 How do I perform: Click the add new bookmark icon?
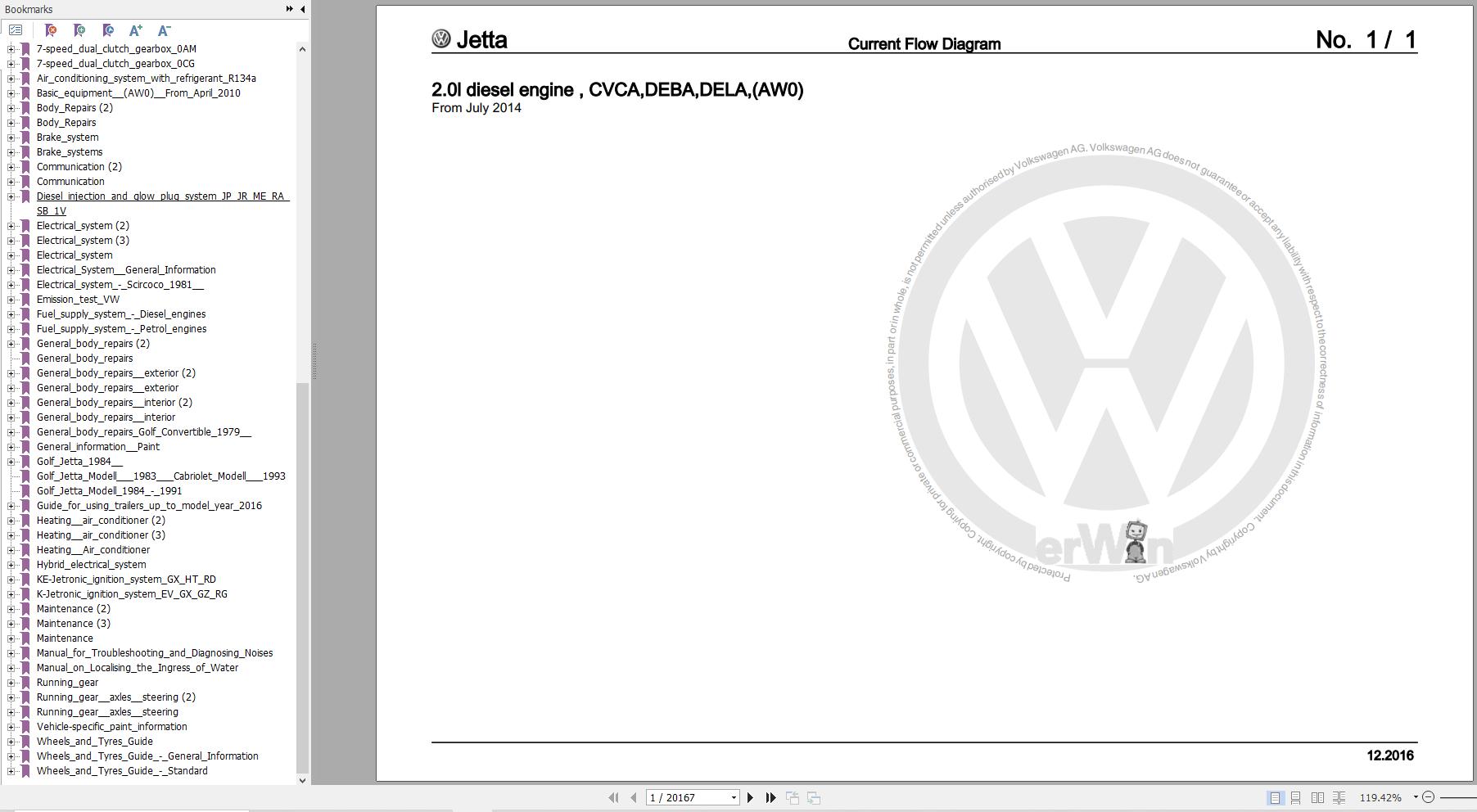[79, 30]
